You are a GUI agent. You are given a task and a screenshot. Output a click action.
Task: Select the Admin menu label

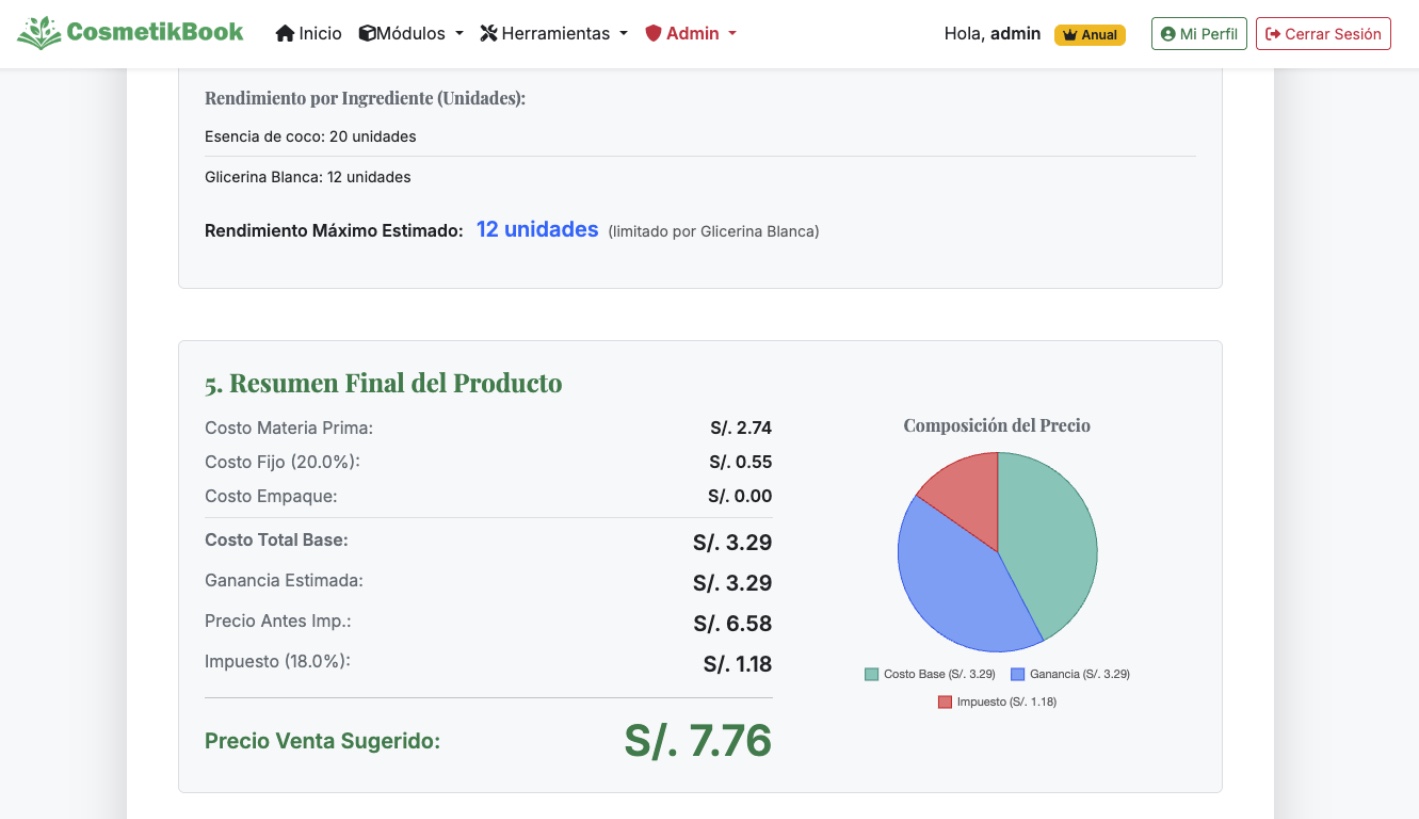point(692,34)
